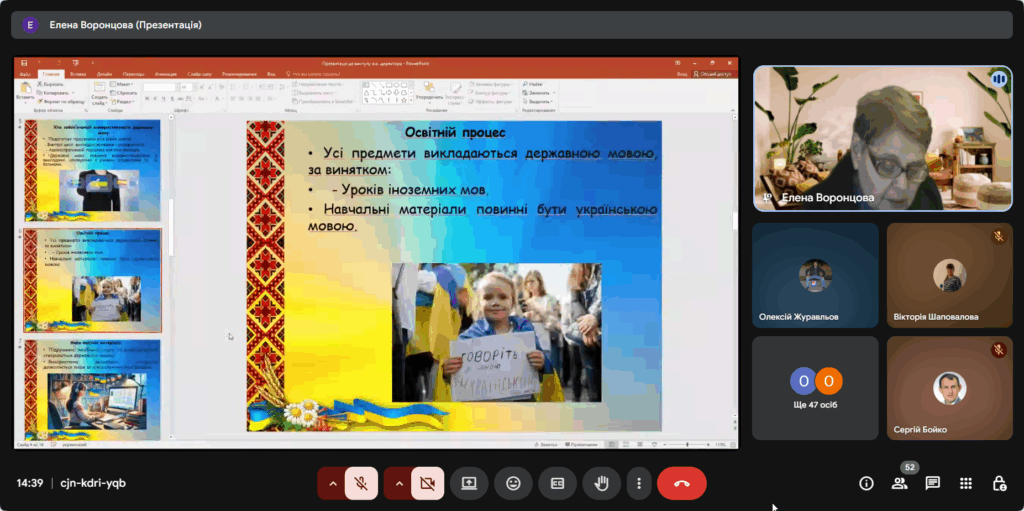Raise your hand

click(601, 483)
